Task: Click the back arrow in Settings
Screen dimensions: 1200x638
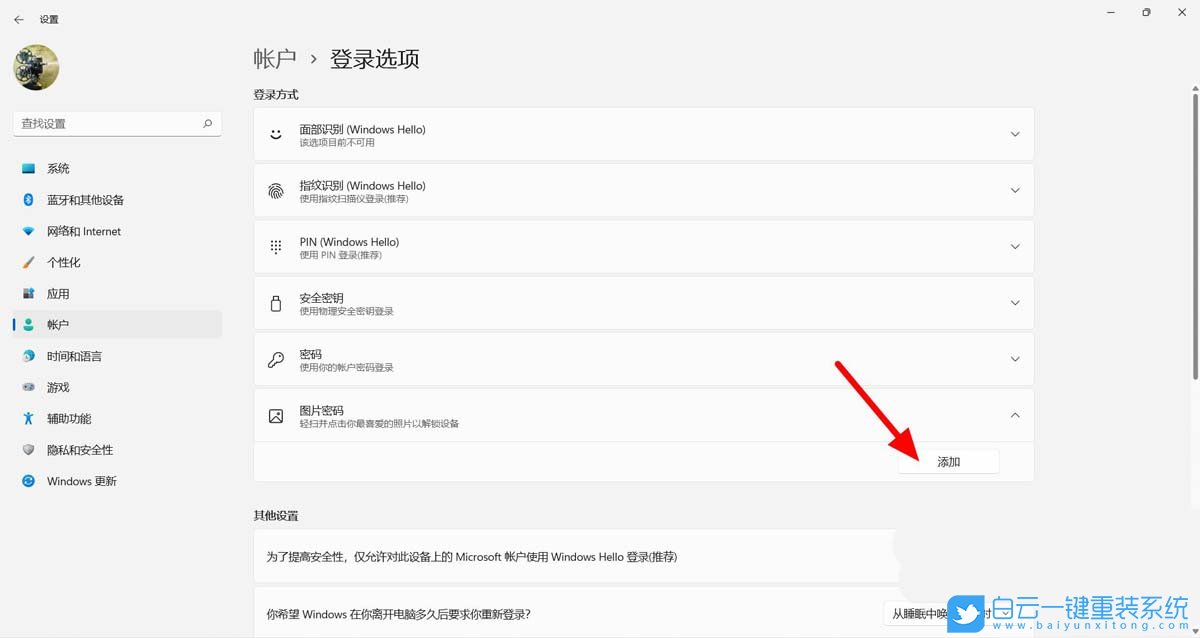Action: pos(18,18)
